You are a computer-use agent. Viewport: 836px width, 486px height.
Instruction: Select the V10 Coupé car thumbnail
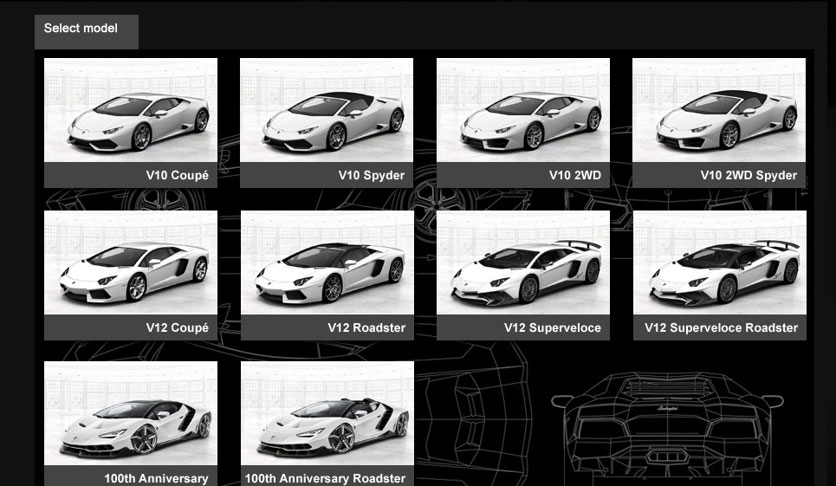coord(131,110)
